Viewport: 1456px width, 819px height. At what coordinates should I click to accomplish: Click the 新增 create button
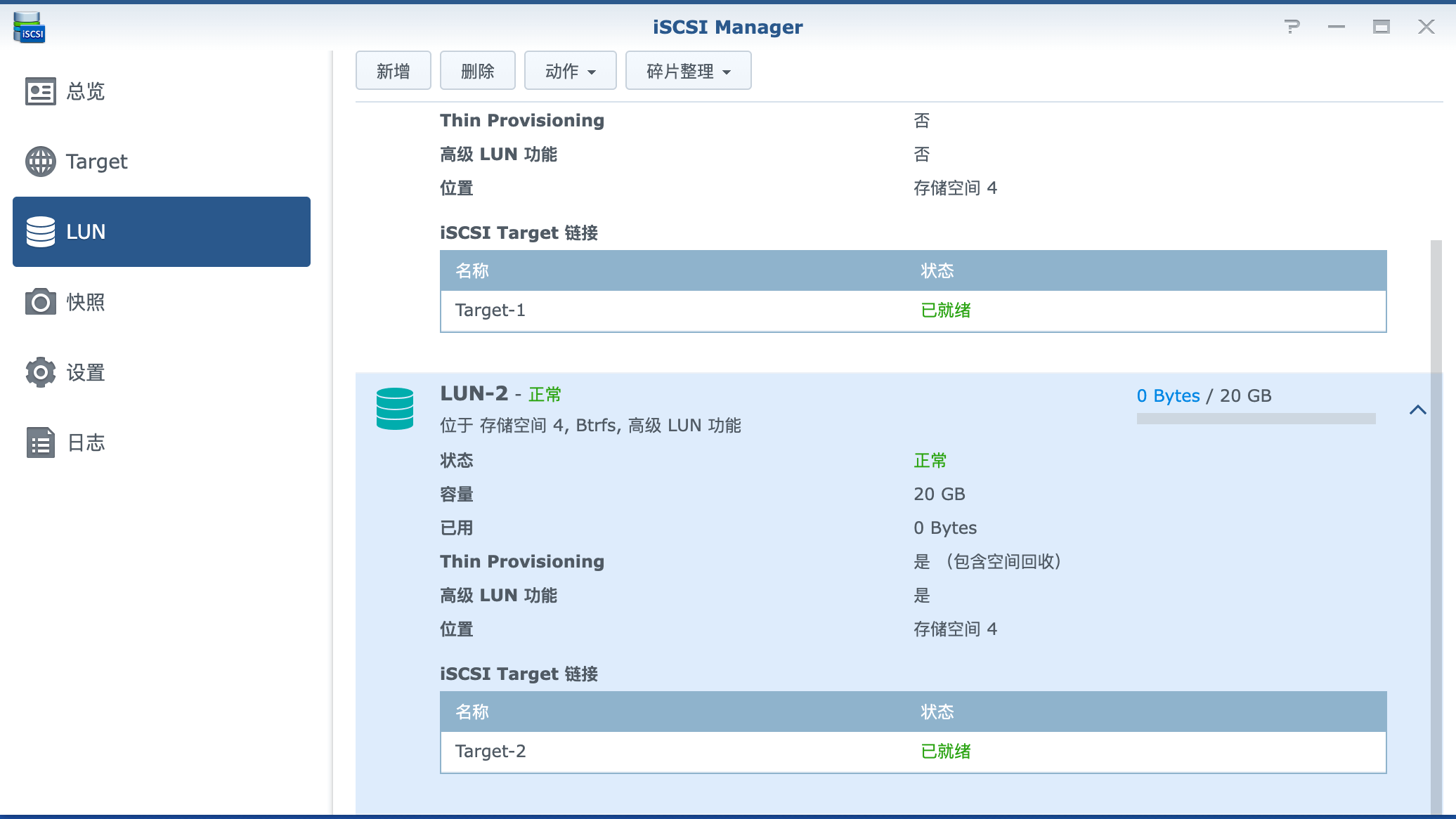393,71
